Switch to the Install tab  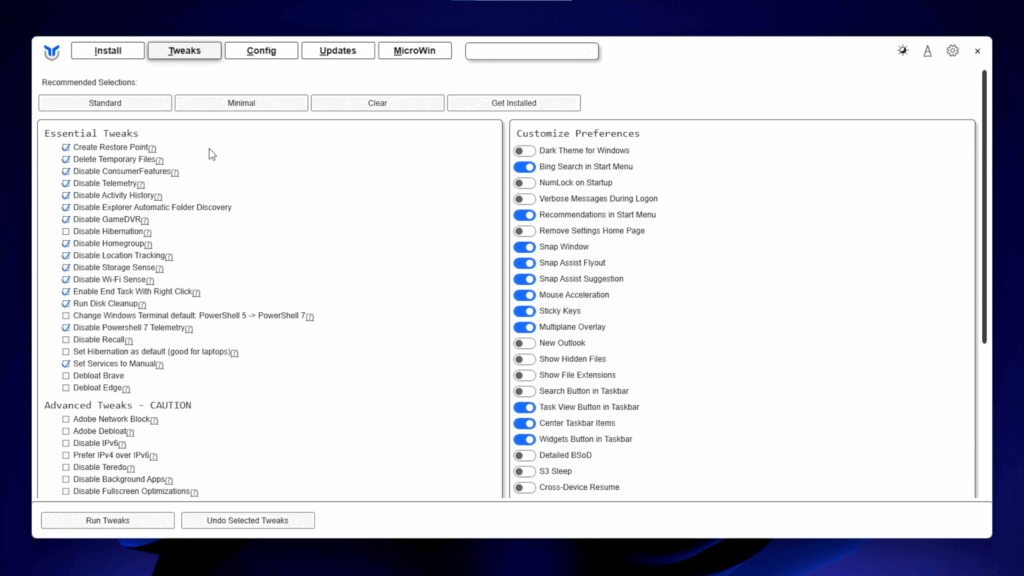click(x=108, y=51)
